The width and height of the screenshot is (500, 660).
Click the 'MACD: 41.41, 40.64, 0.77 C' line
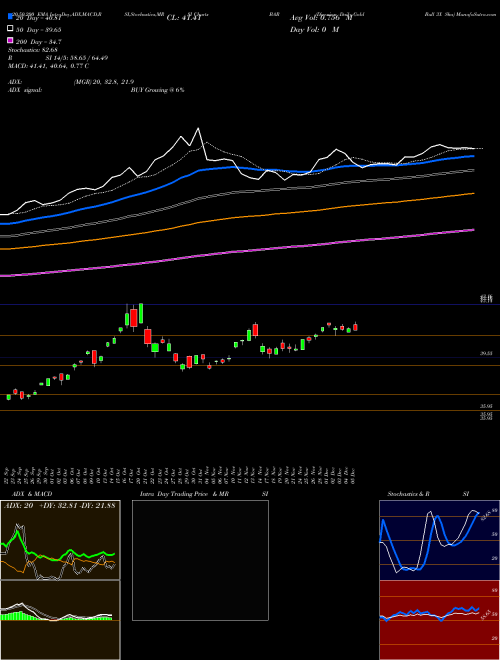[48, 66]
